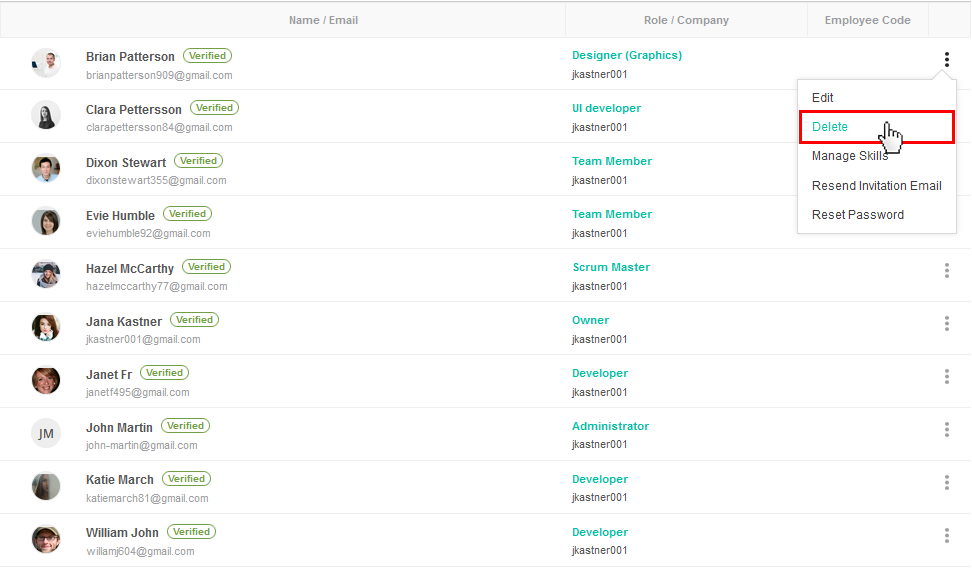This screenshot has height=584, width=972.
Task: Click the JM initials avatar of John Martin
Action: (x=46, y=433)
